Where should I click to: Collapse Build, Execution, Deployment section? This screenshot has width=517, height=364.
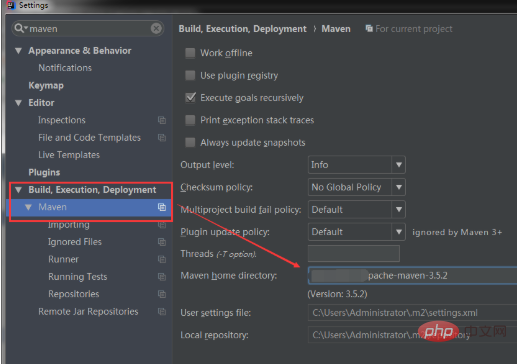coord(19,190)
